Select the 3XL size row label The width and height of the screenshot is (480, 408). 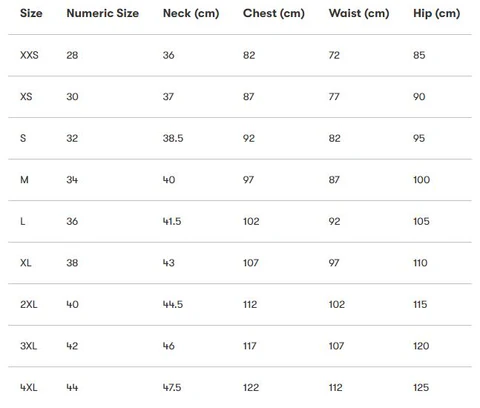29,346
